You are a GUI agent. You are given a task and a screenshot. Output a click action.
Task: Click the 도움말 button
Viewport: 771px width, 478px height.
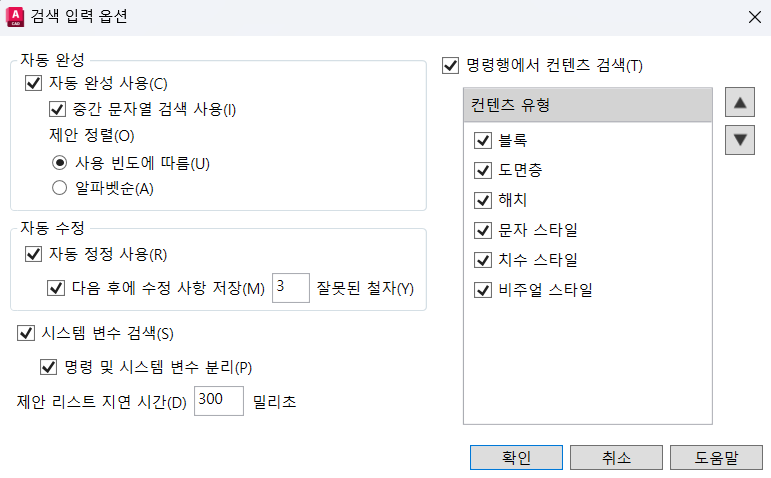coord(716,458)
